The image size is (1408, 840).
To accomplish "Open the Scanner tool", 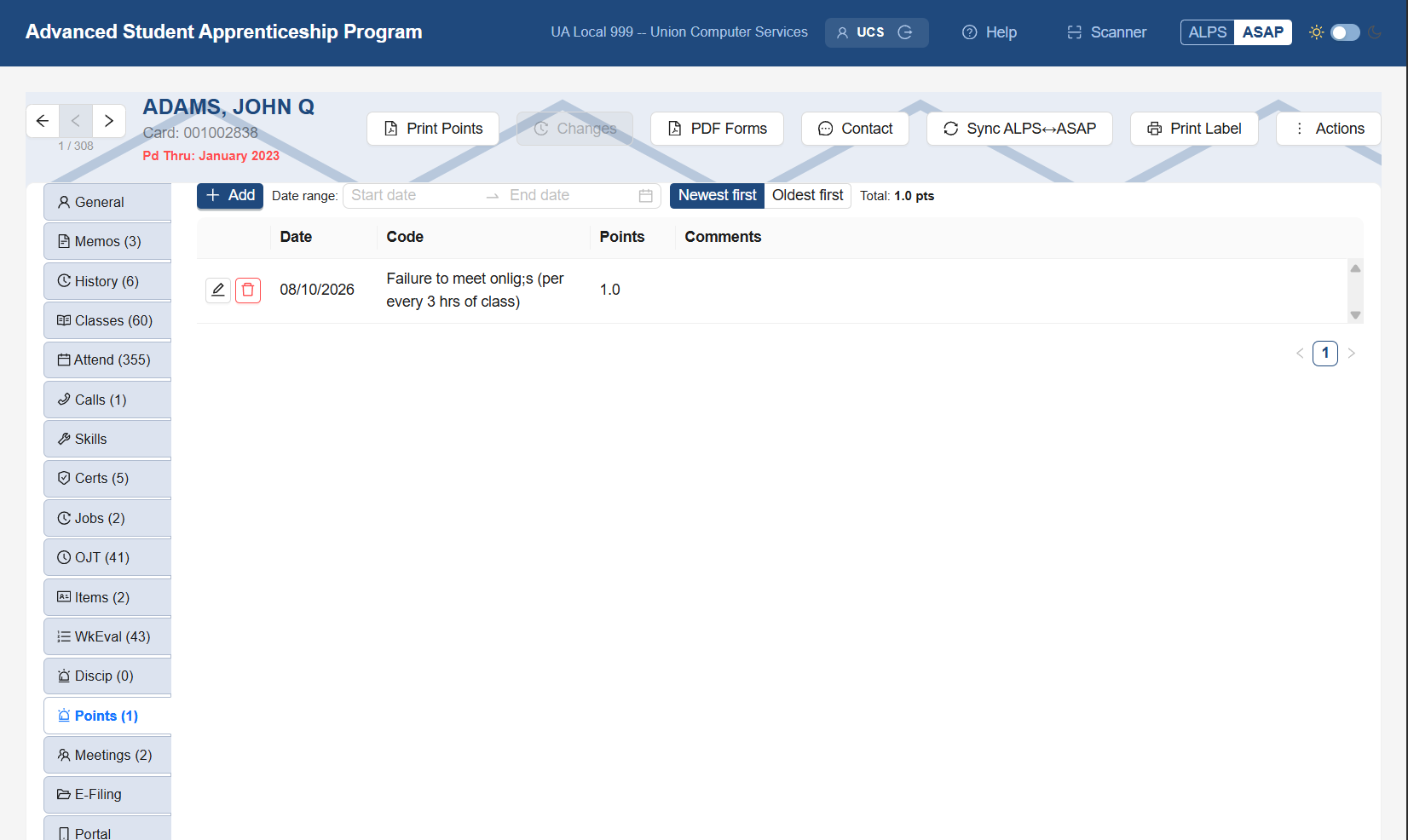I will coord(1106,32).
